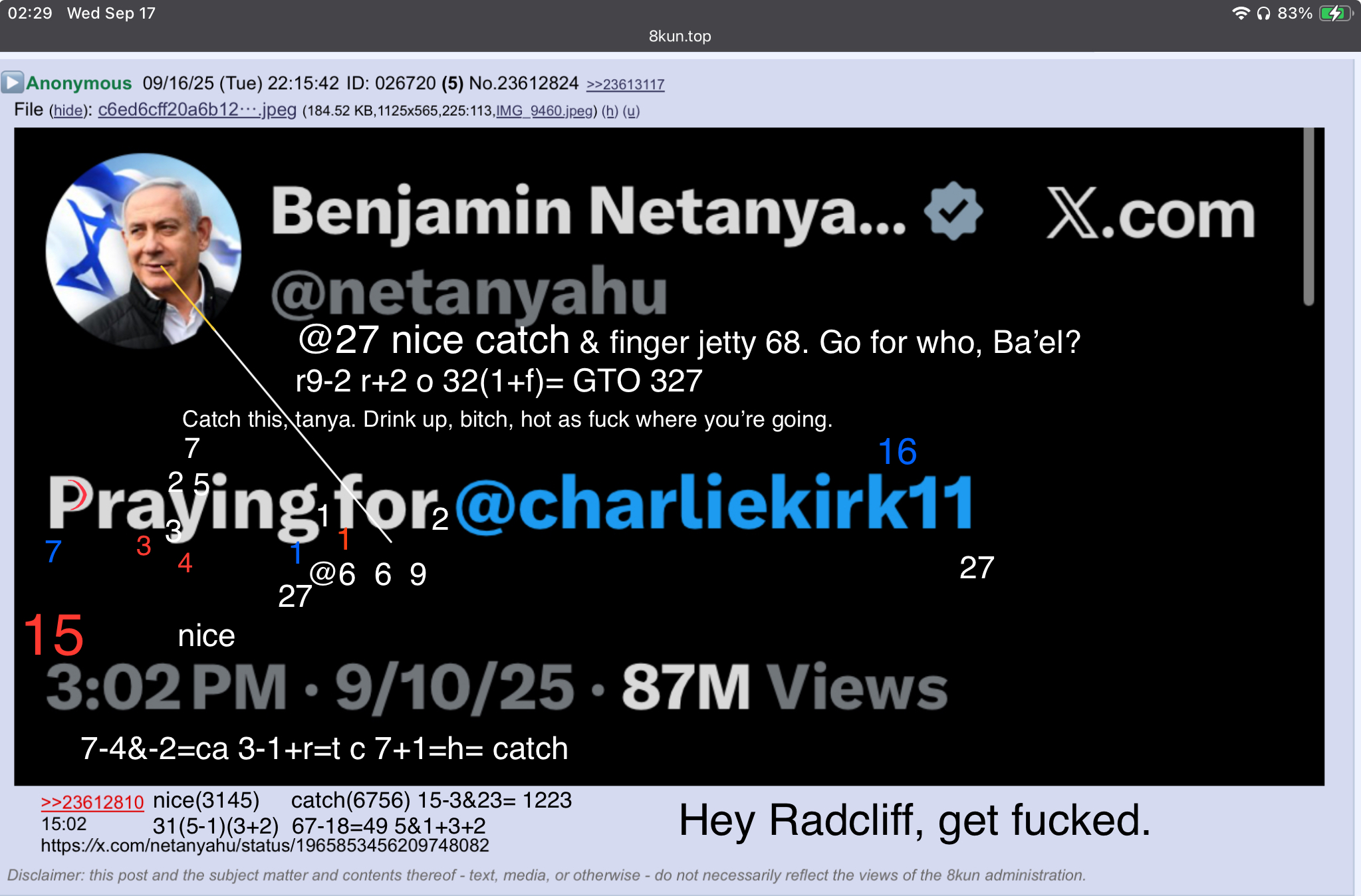Image resolution: width=1361 pixels, height=896 pixels.
Task: Click the 8kun.top address bar
Action: [680, 36]
